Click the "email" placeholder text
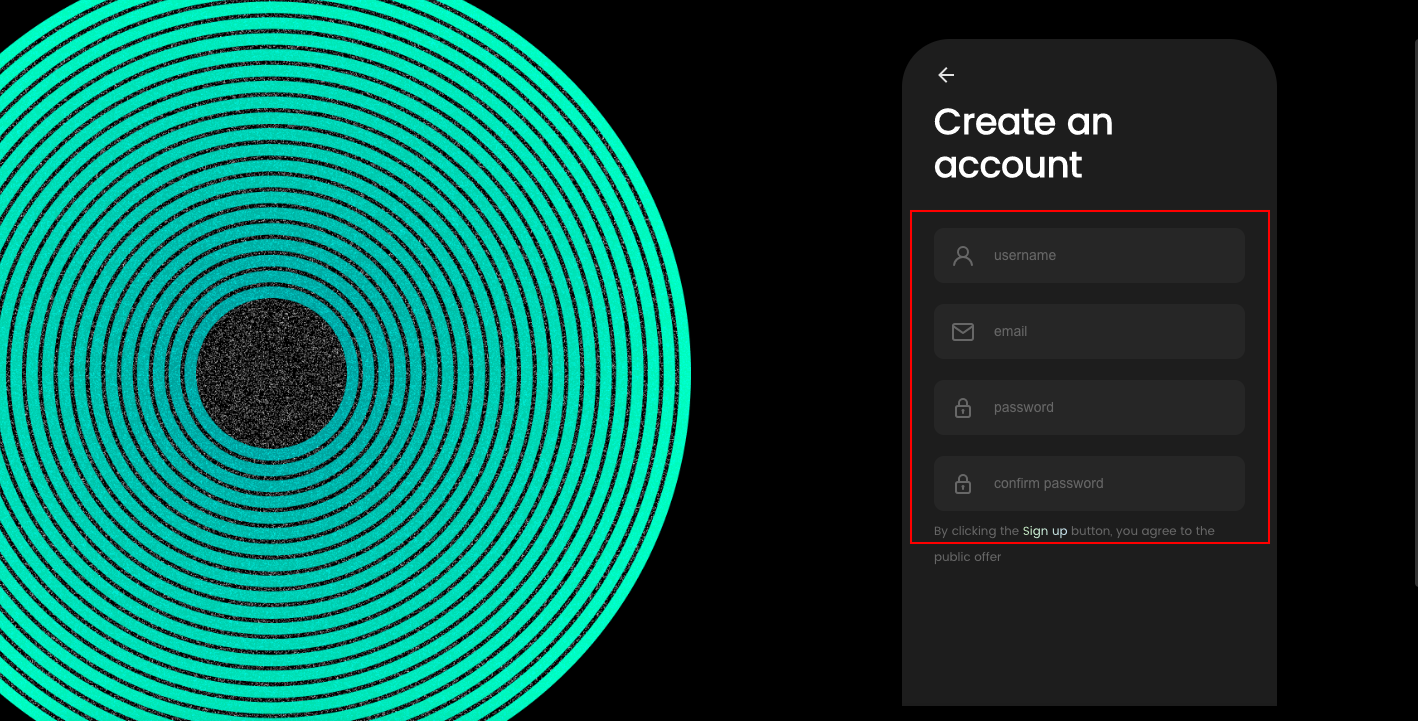The width and height of the screenshot is (1418, 721). 1010,332
